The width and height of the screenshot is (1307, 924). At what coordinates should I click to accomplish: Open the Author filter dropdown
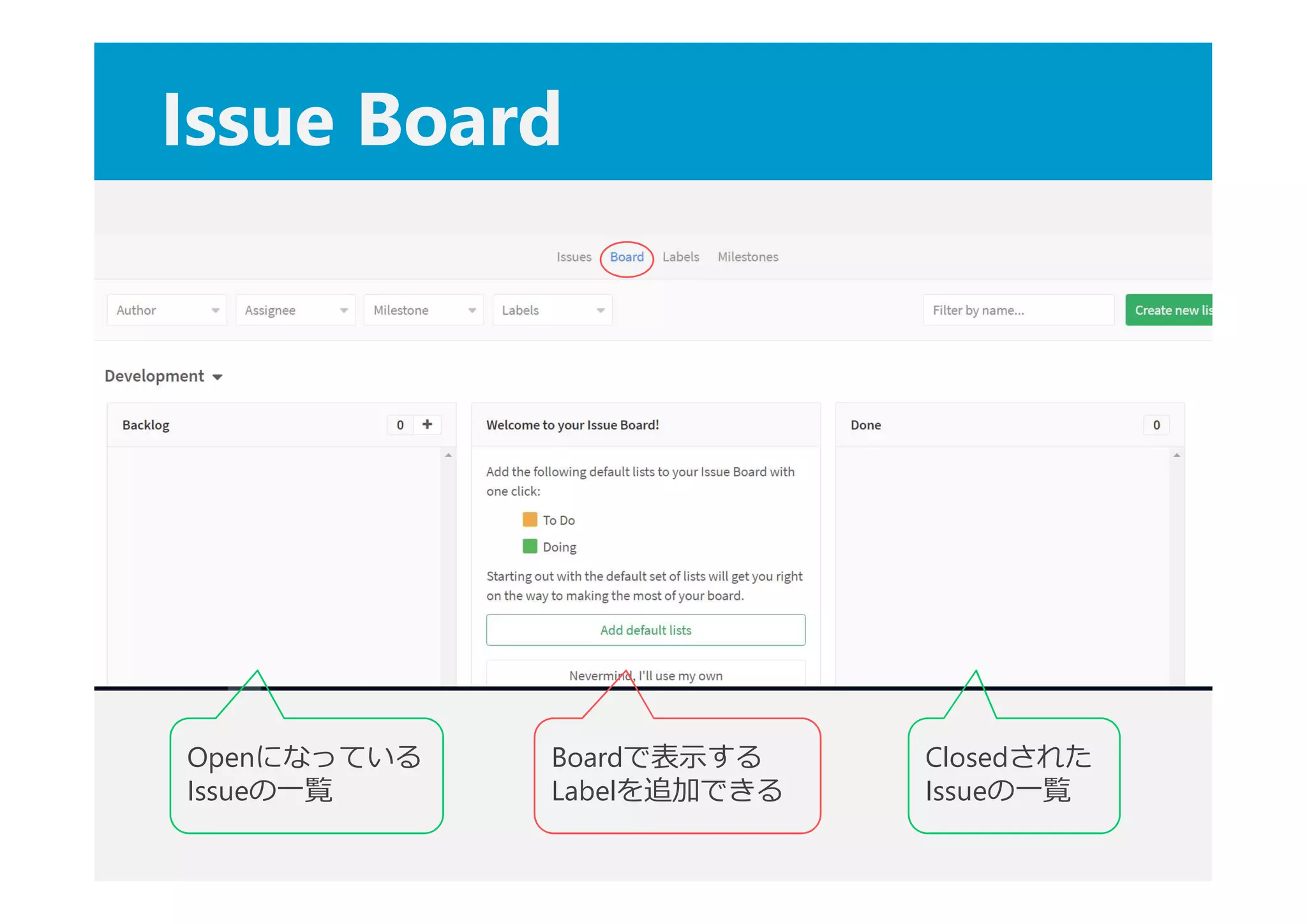[167, 310]
